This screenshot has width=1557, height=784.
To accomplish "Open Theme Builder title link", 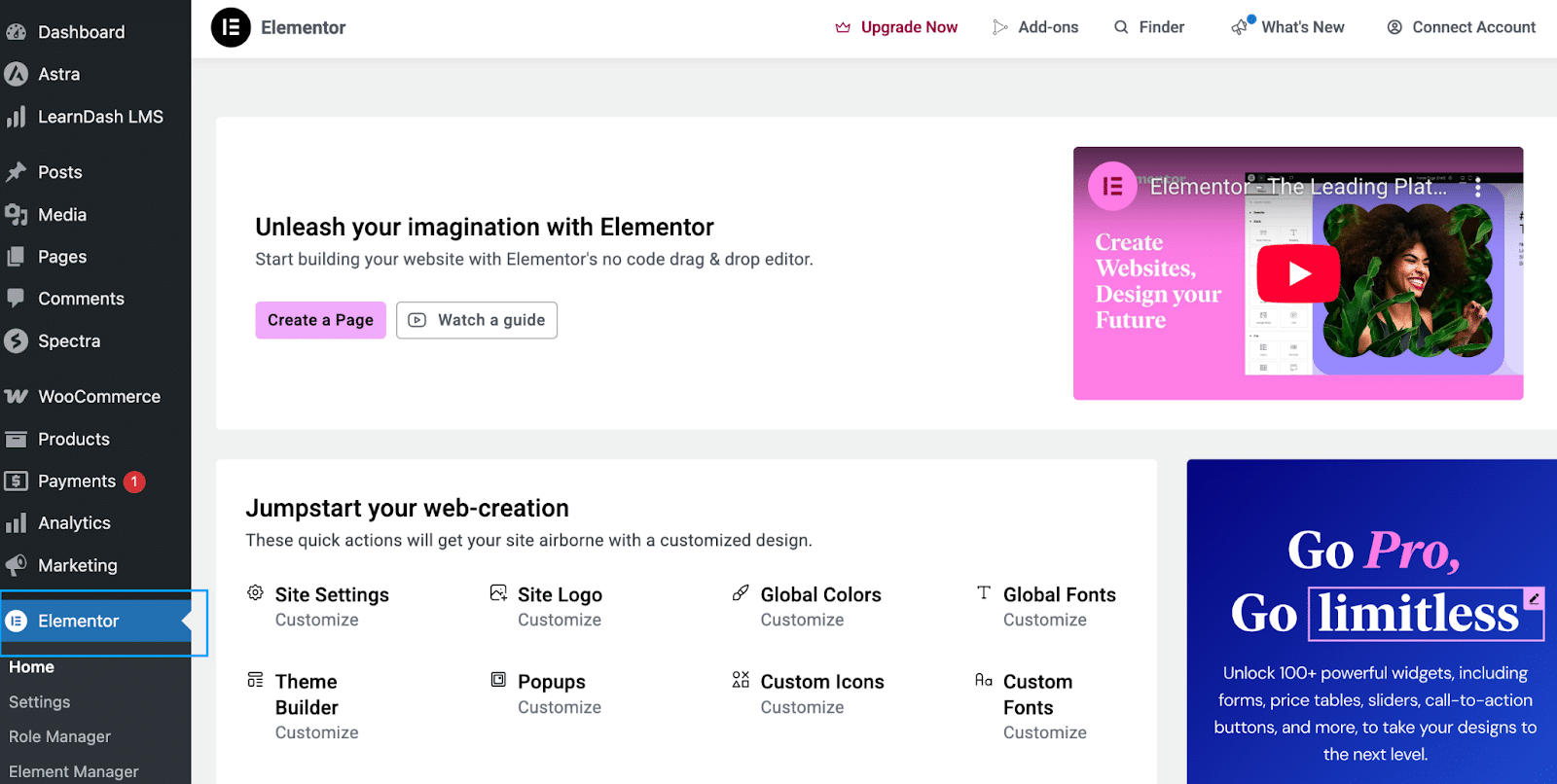I will point(308,695).
